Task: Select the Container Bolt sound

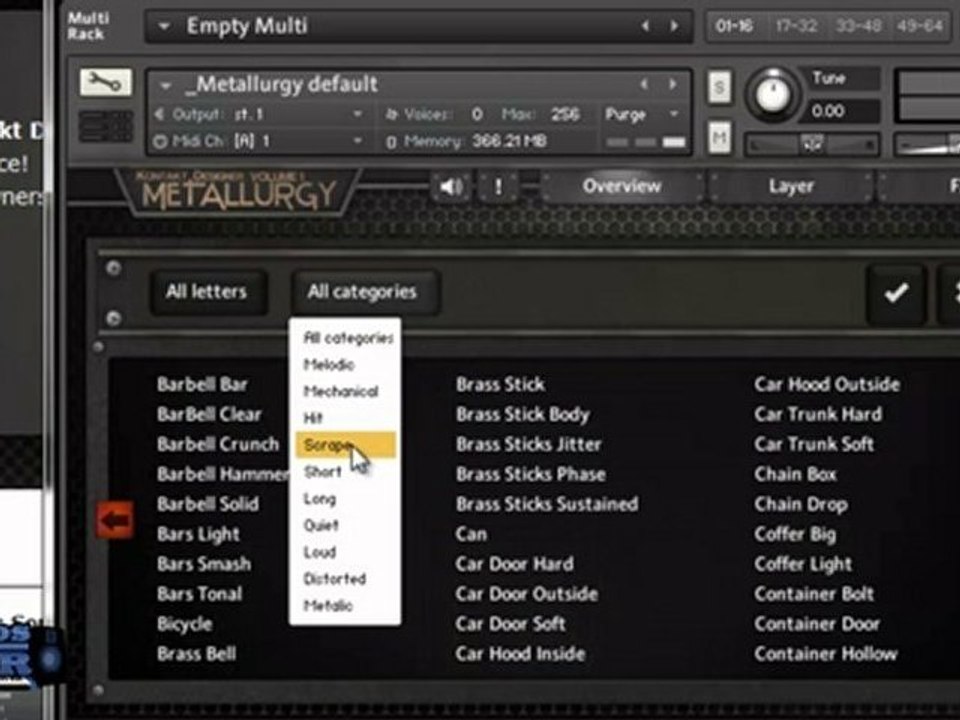Action: (x=814, y=594)
